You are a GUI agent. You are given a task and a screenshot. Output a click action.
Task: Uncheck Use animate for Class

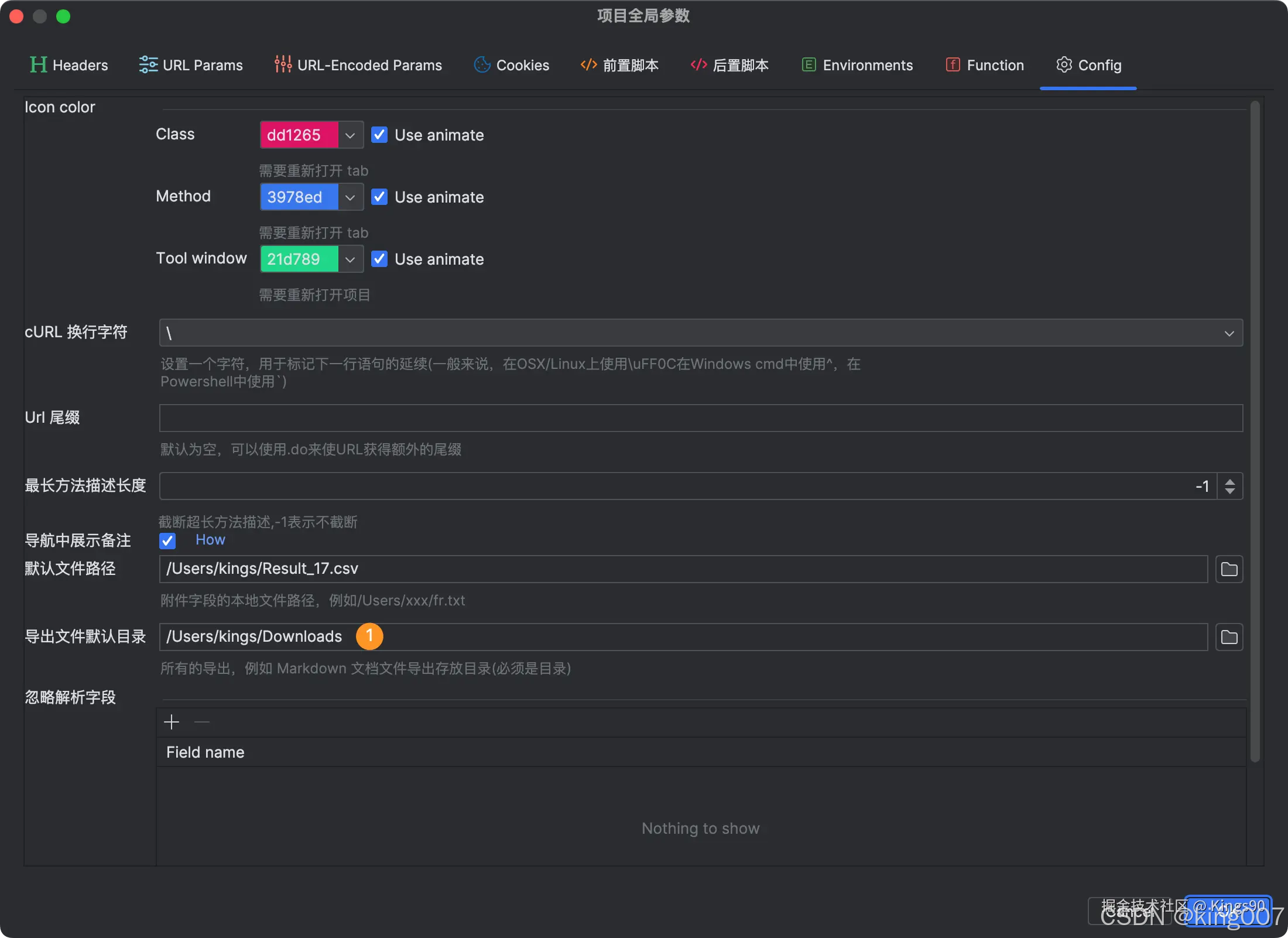pyautogui.click(x=379, y=135)
